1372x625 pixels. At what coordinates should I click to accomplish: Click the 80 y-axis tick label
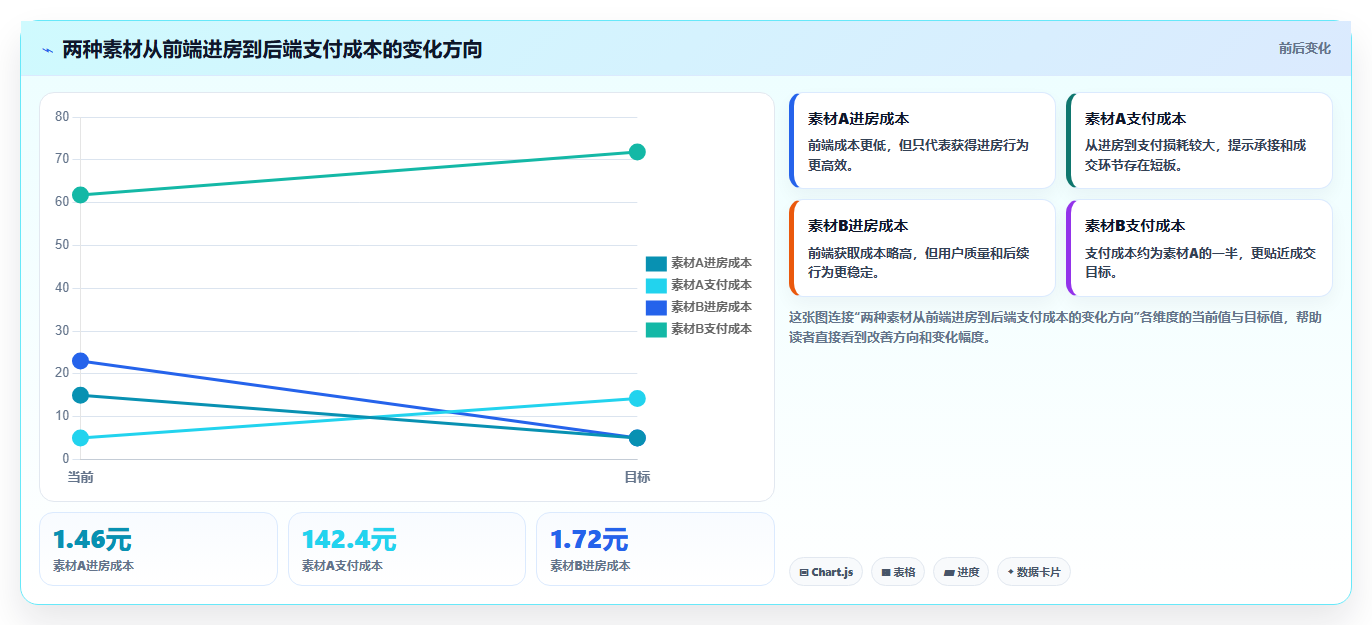pyautogui.click(x=62, y=117)
